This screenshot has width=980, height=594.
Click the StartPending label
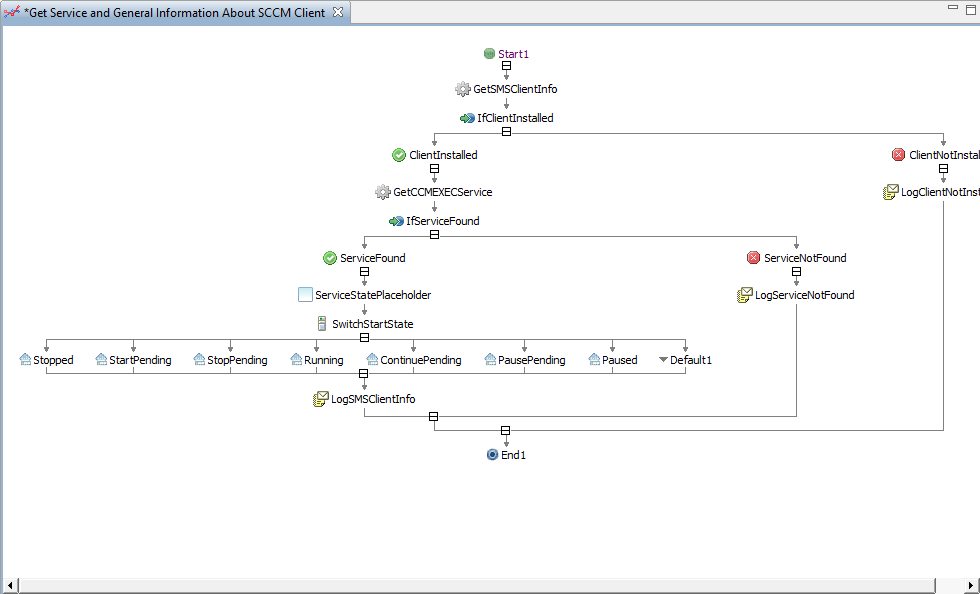tap(140, 360)
